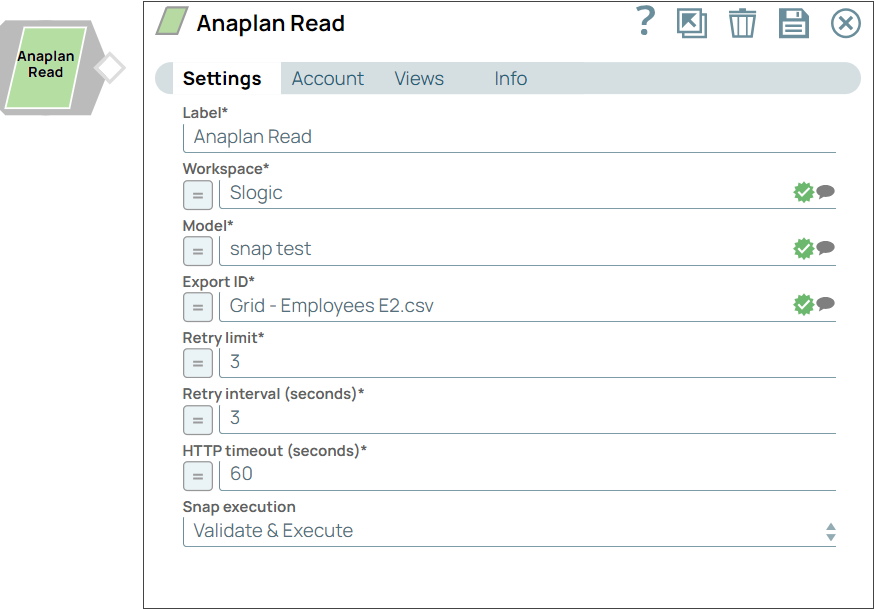Toggle expression mode for the Workspace field
Viewport: 874px width, 609px height.
tap(197, 195)
